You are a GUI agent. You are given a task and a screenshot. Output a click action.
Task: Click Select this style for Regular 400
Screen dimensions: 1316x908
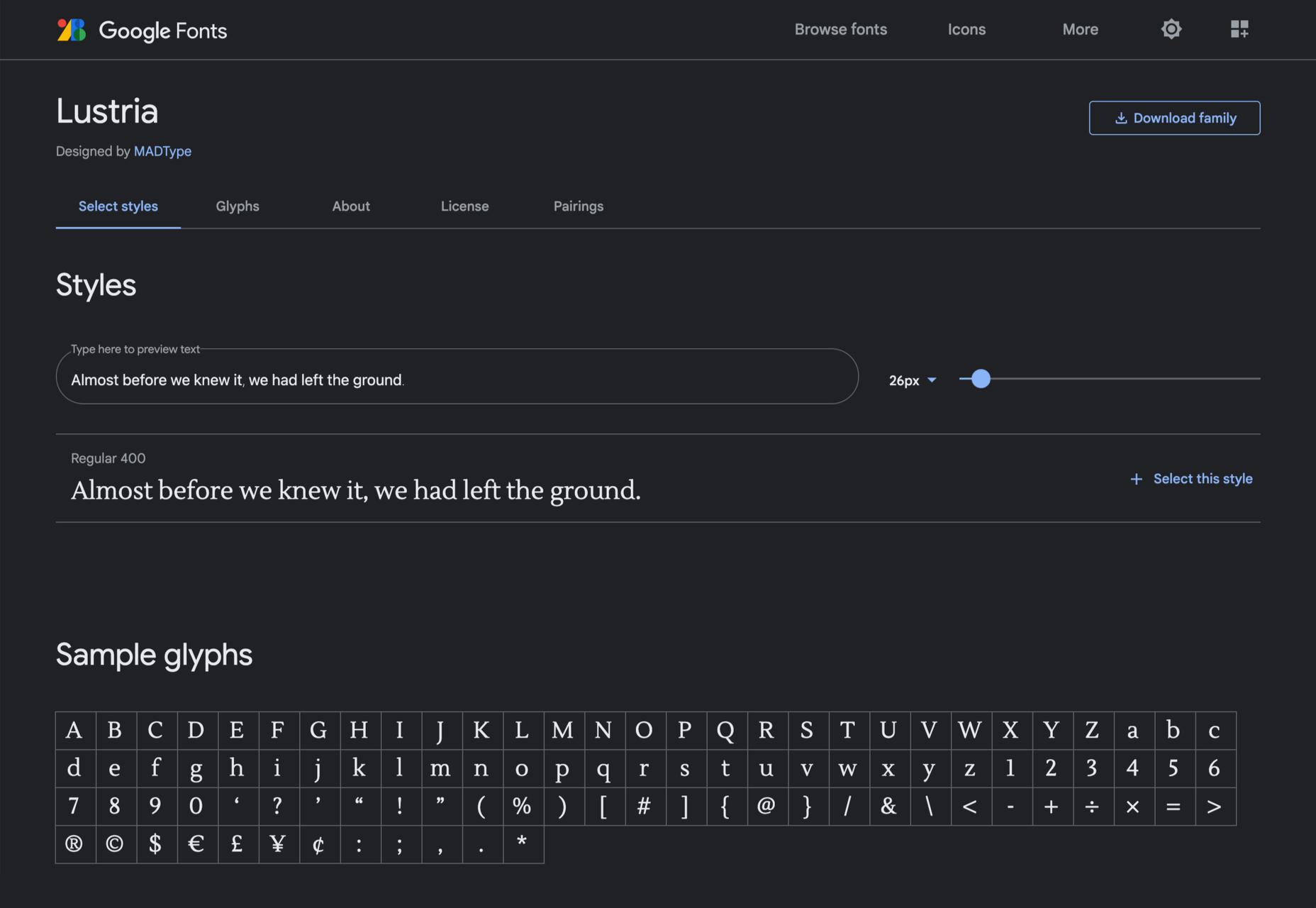point(1203,479)
